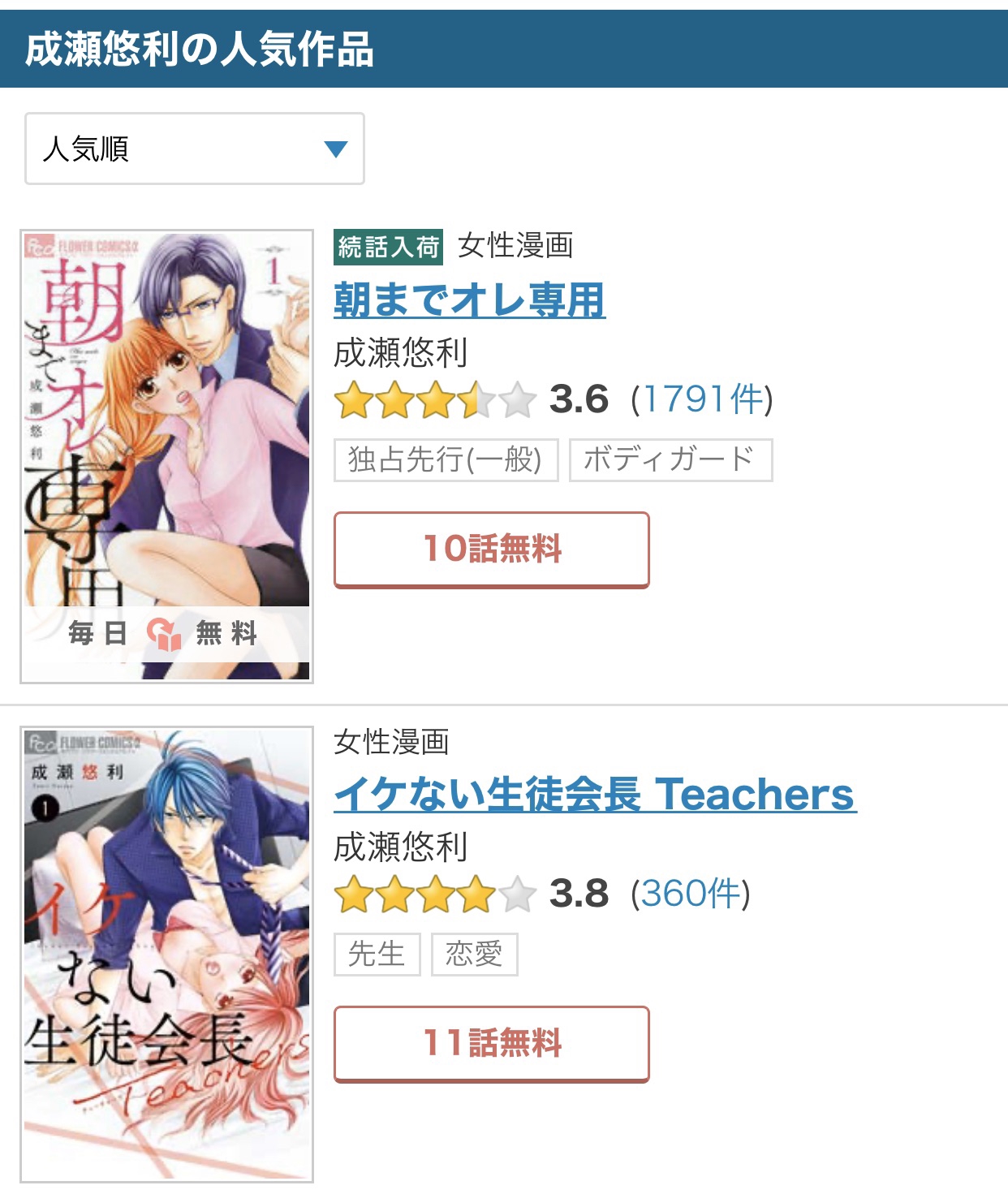Select the ボディガード tag

[x=670, y=460]
